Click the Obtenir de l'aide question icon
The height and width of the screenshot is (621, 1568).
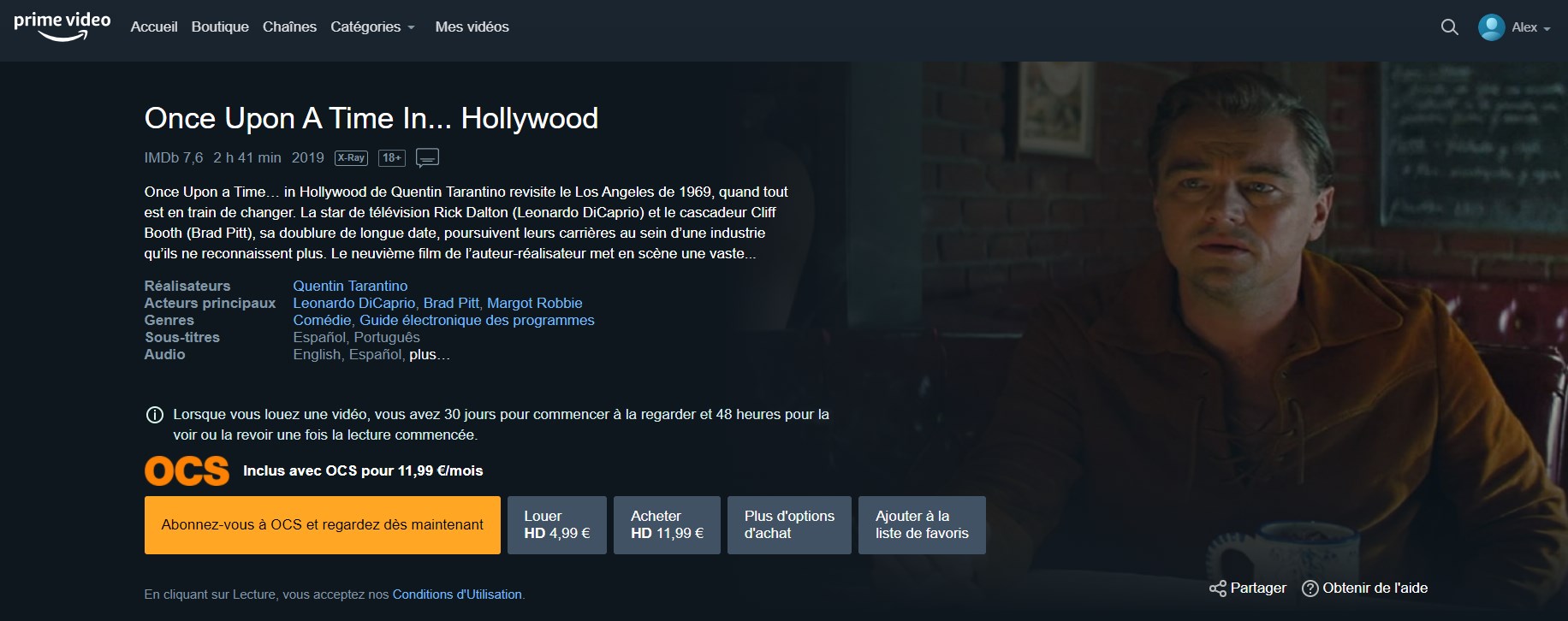pyautogui.click(x=1310, y=588)
